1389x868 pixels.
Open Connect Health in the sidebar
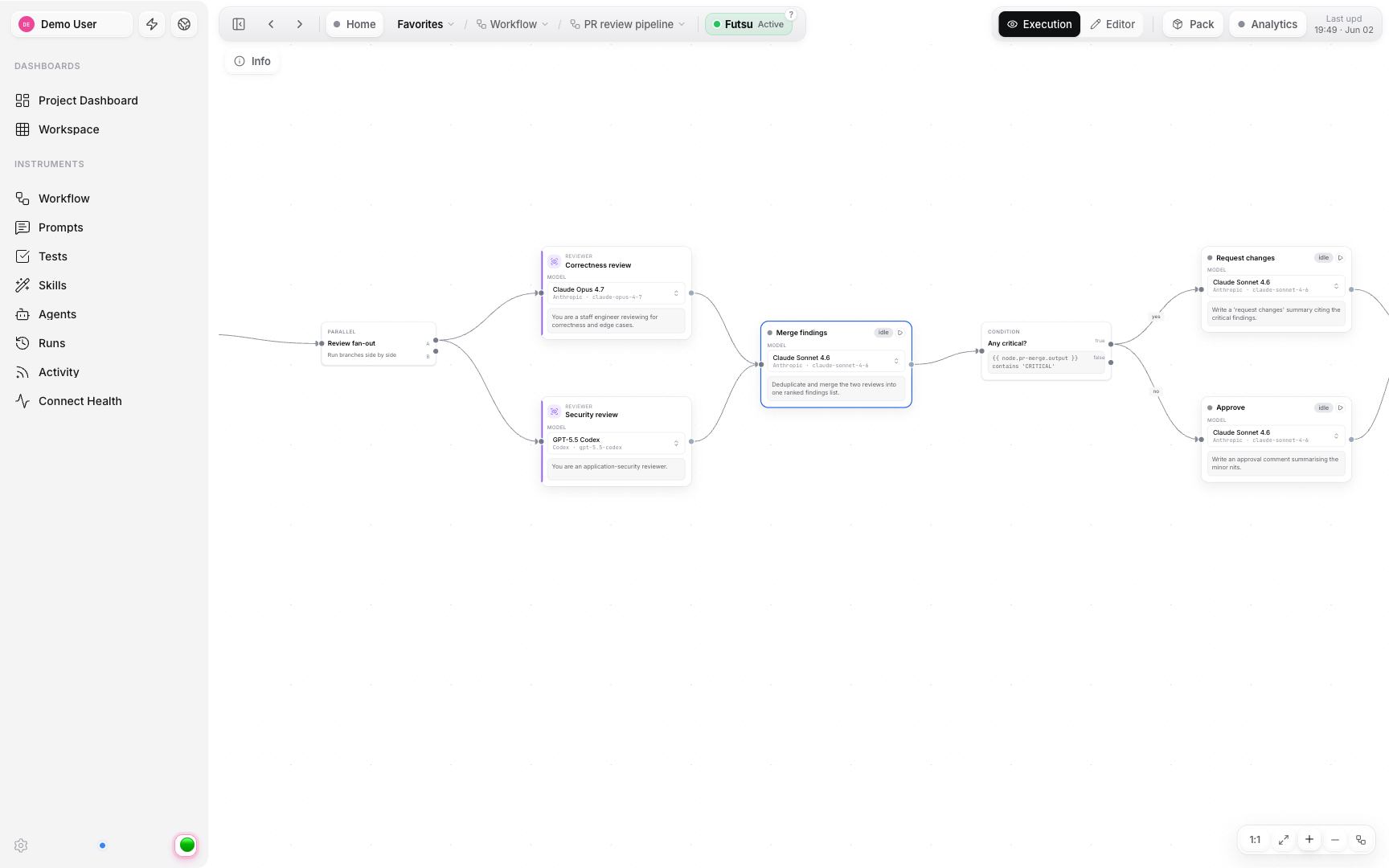104,401
